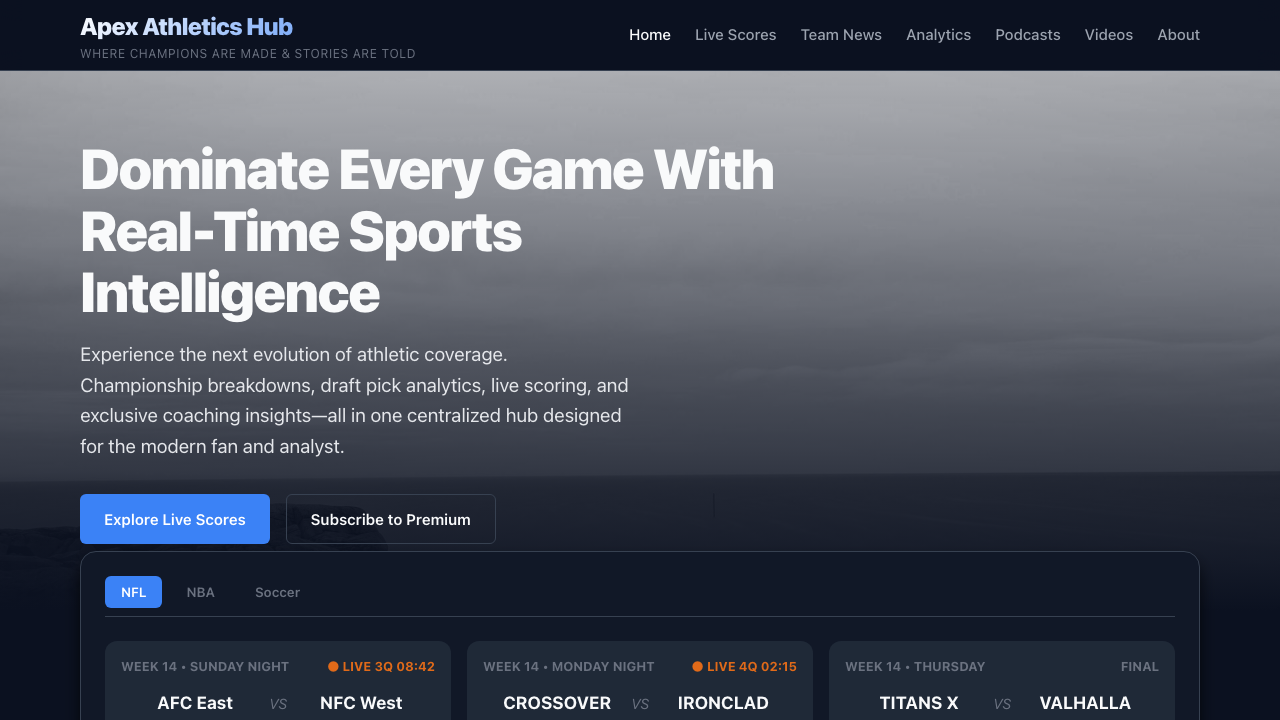Switch to the NBA tab

200,592
